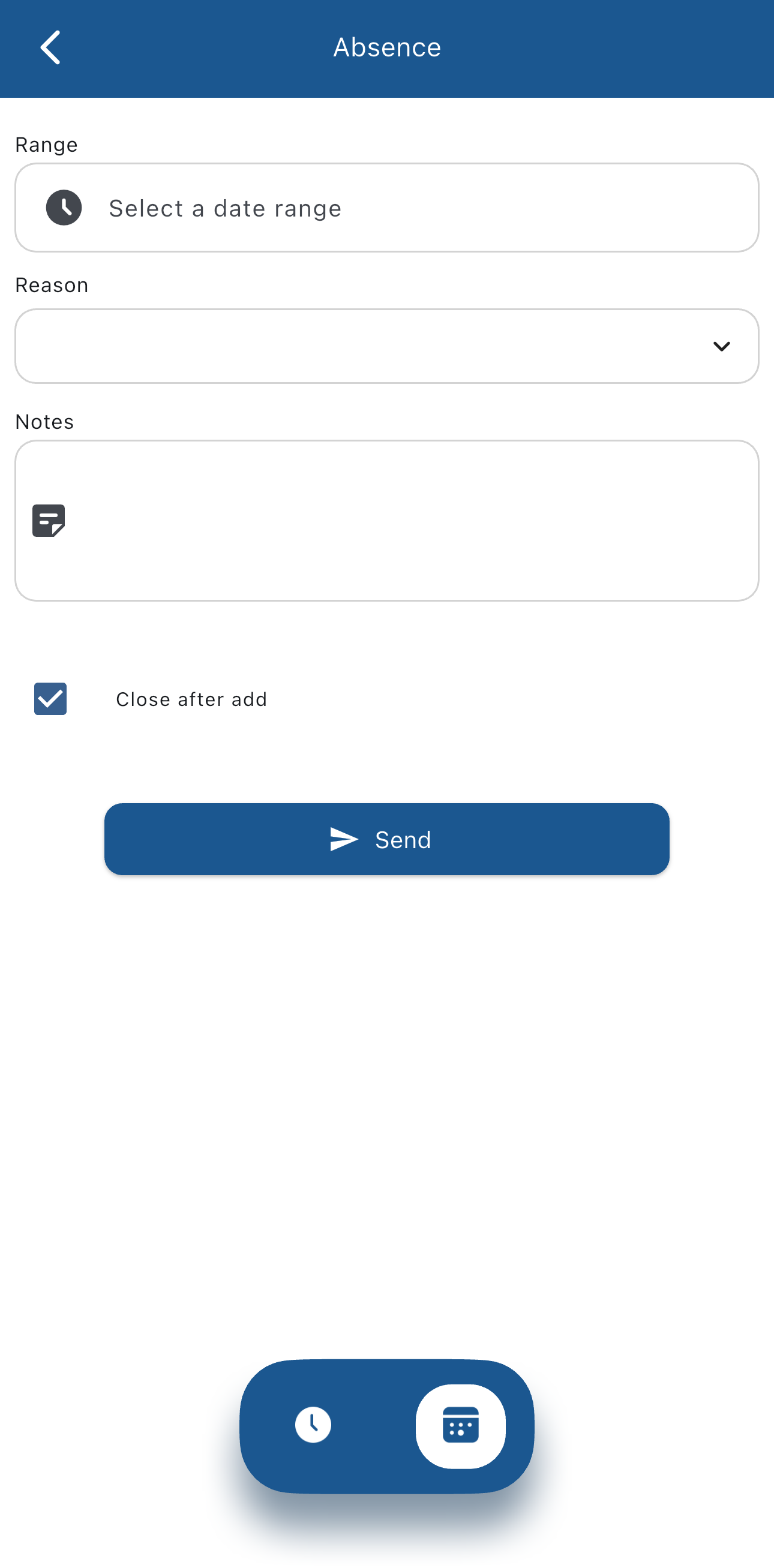
Task: Submit the absence with Send
Action: click(x=386, y=839)
